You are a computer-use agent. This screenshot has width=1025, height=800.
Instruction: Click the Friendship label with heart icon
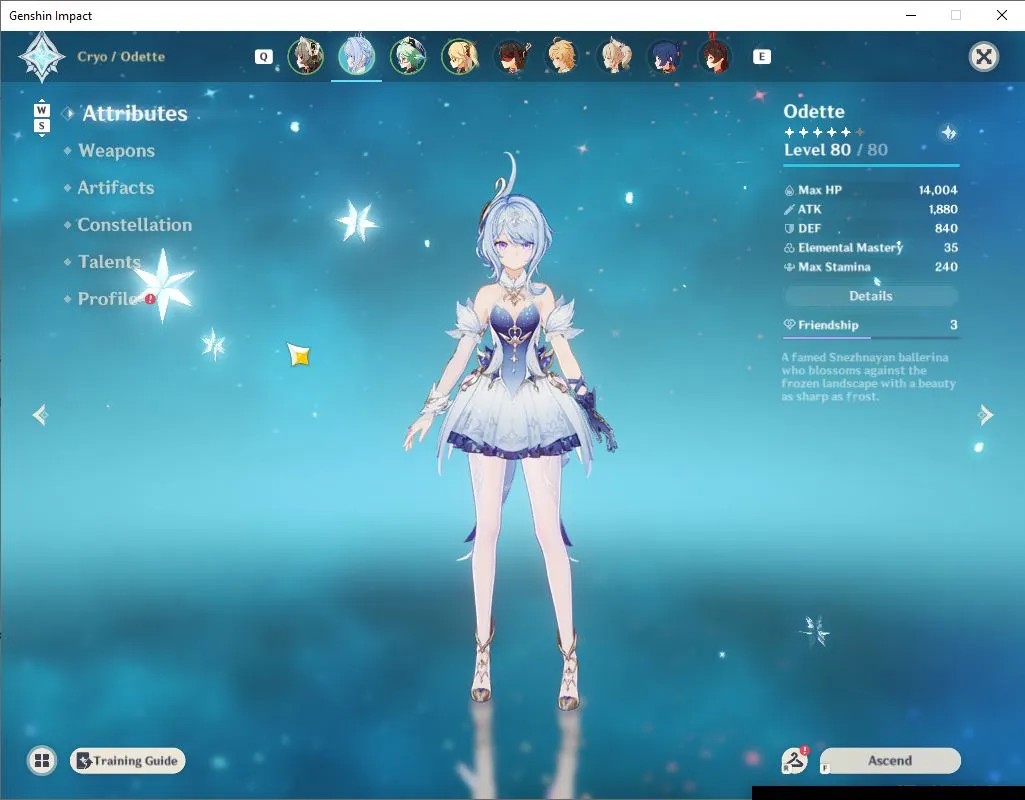point(821,325)
